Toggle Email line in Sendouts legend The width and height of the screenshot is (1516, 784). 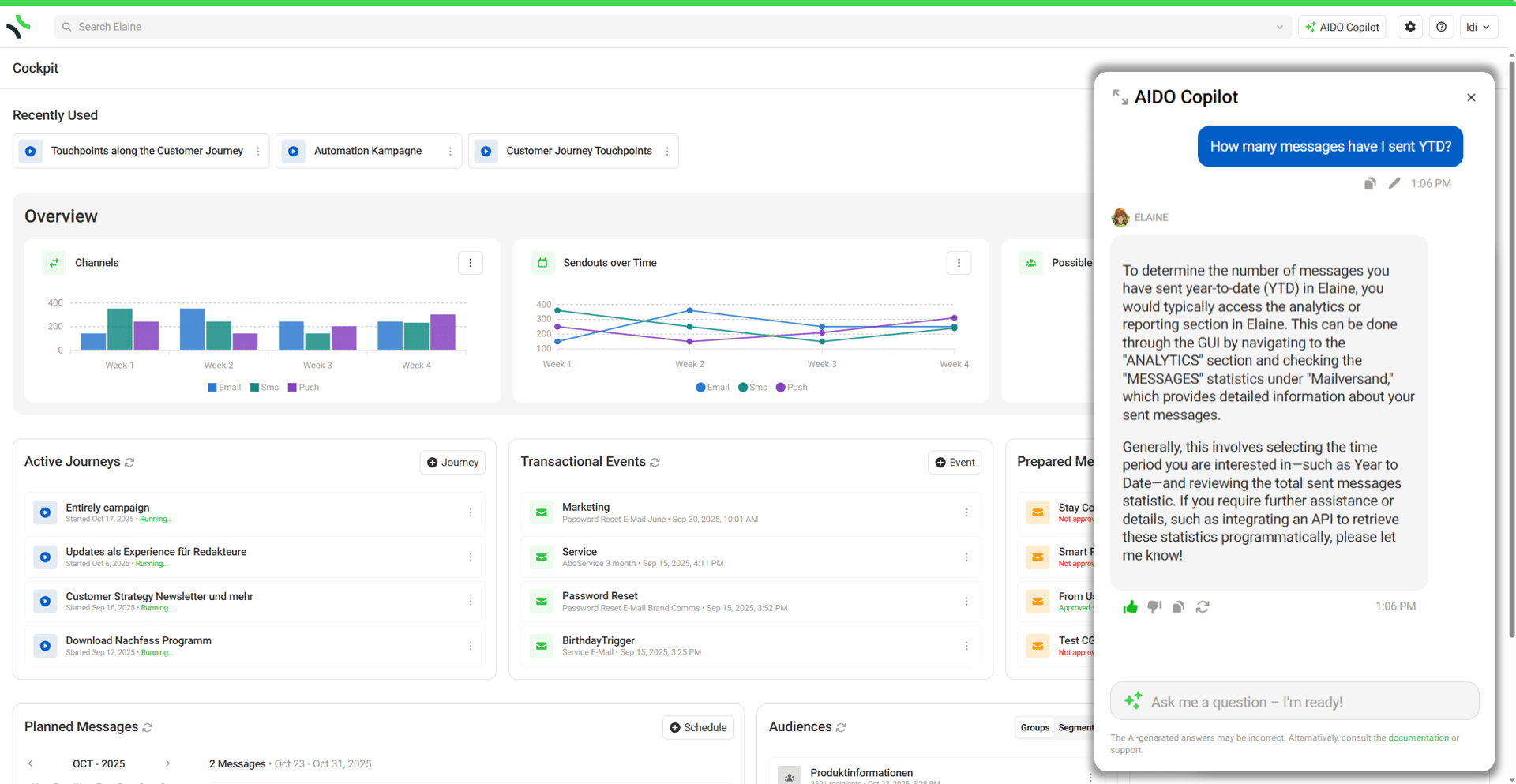713,388
